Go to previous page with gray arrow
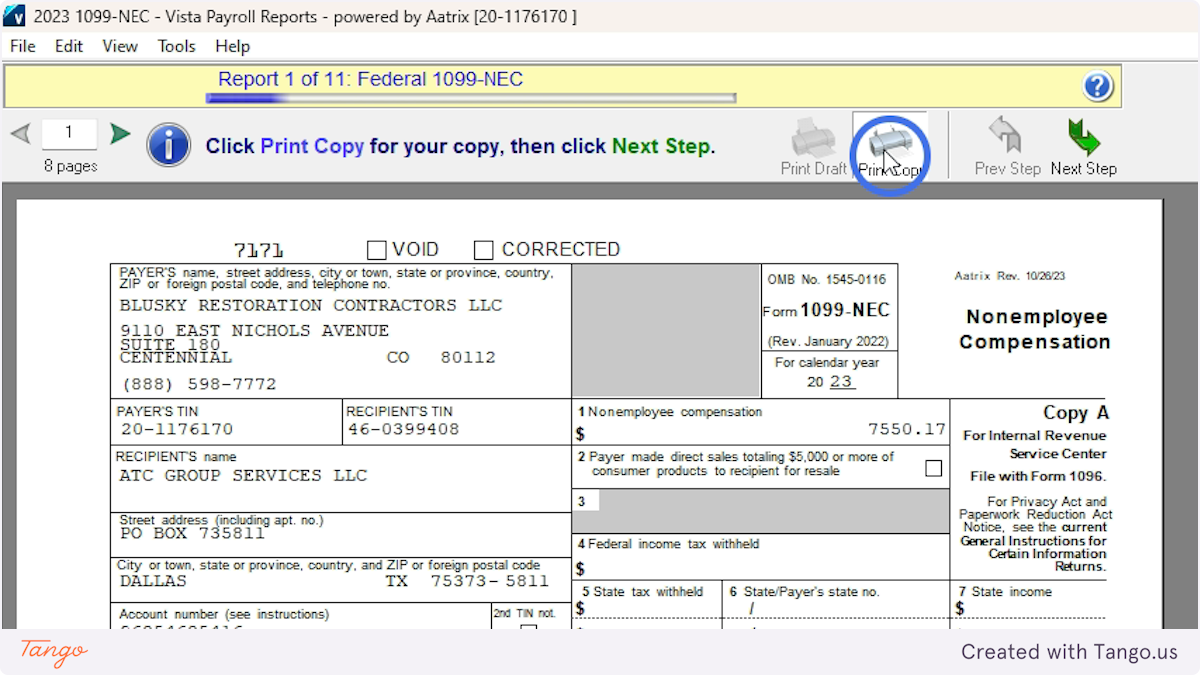 (22, 132)
